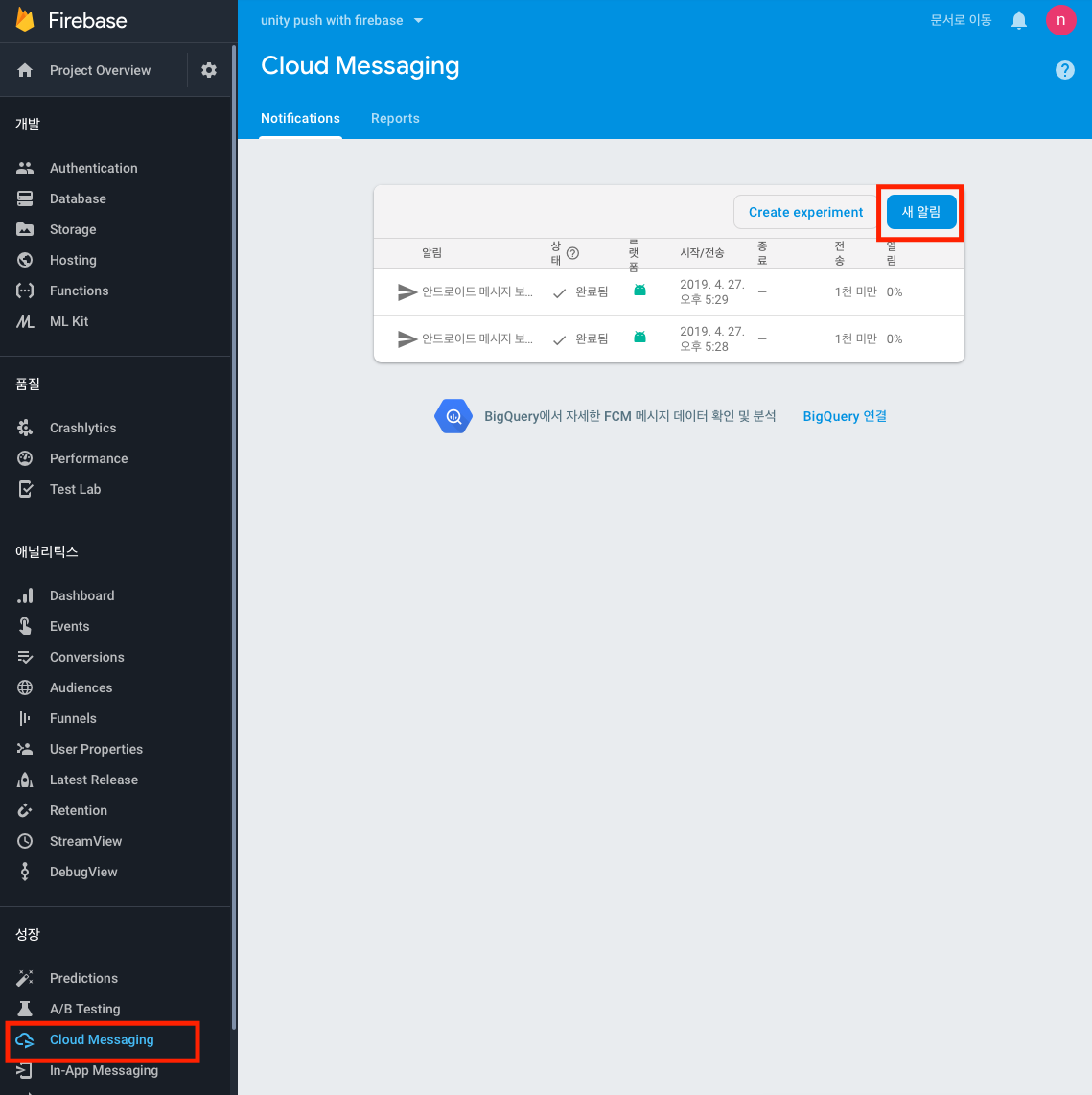
Task: Click the 알림 column header
Action: tap(431, 253)
